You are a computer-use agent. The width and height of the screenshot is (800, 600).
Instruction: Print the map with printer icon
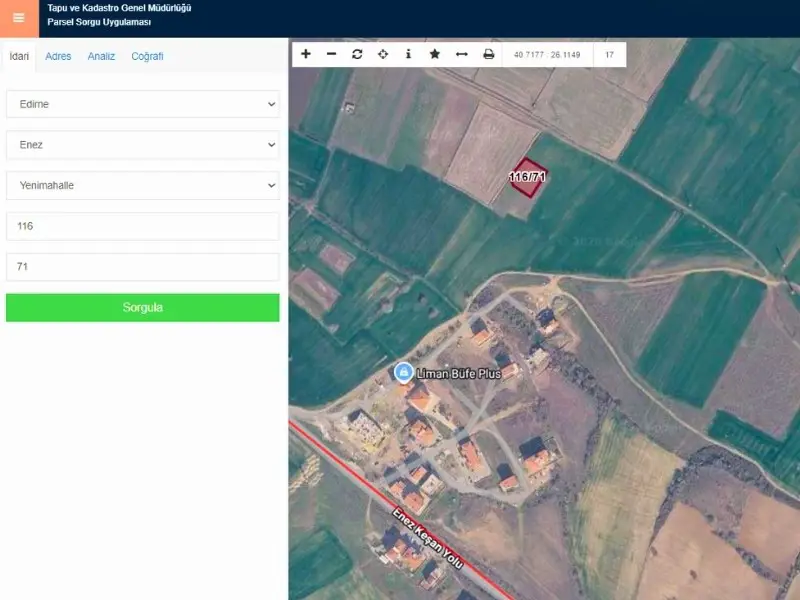[x=488, y=54]
